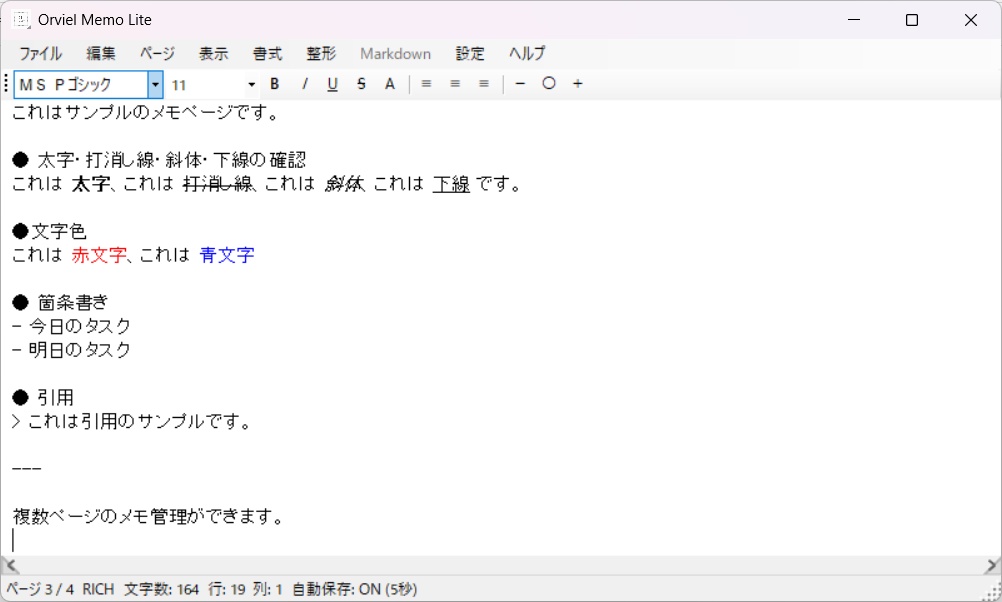Click the Orviel Memo Lite app icon
The width and height of the screenshot is (1002, 602).
[x=21, y=20]
